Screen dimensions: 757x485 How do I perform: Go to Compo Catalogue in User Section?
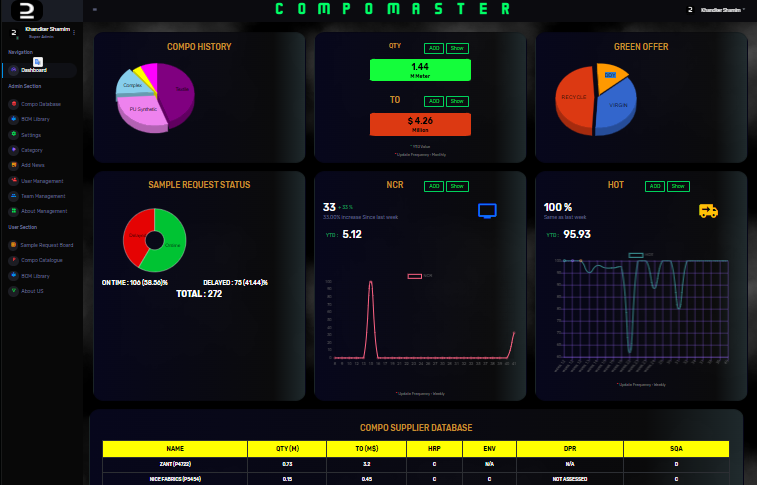tap(41, 260)
